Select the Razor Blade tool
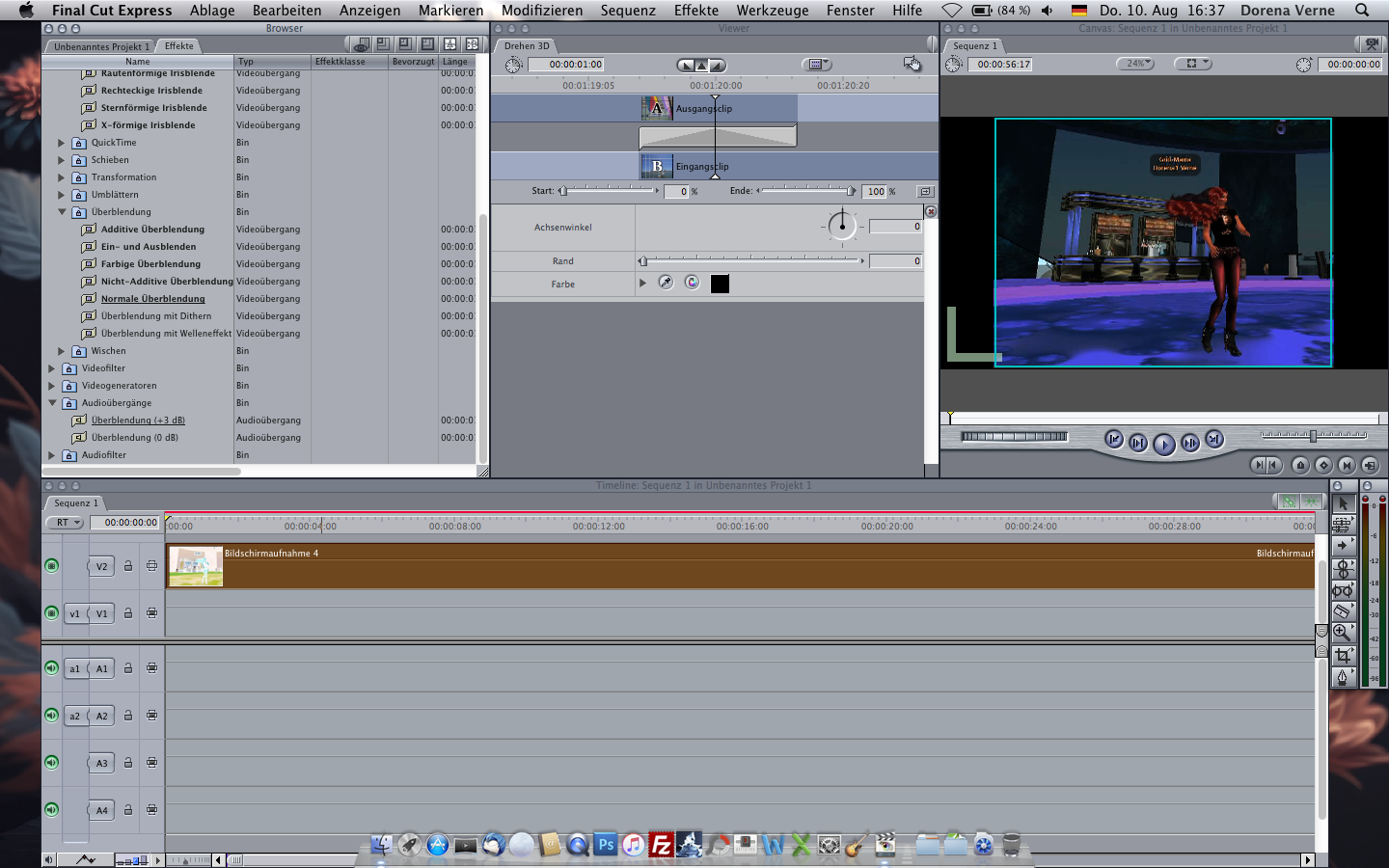This screenshot has width=1389, height=868. click(x=1342, y=611)
